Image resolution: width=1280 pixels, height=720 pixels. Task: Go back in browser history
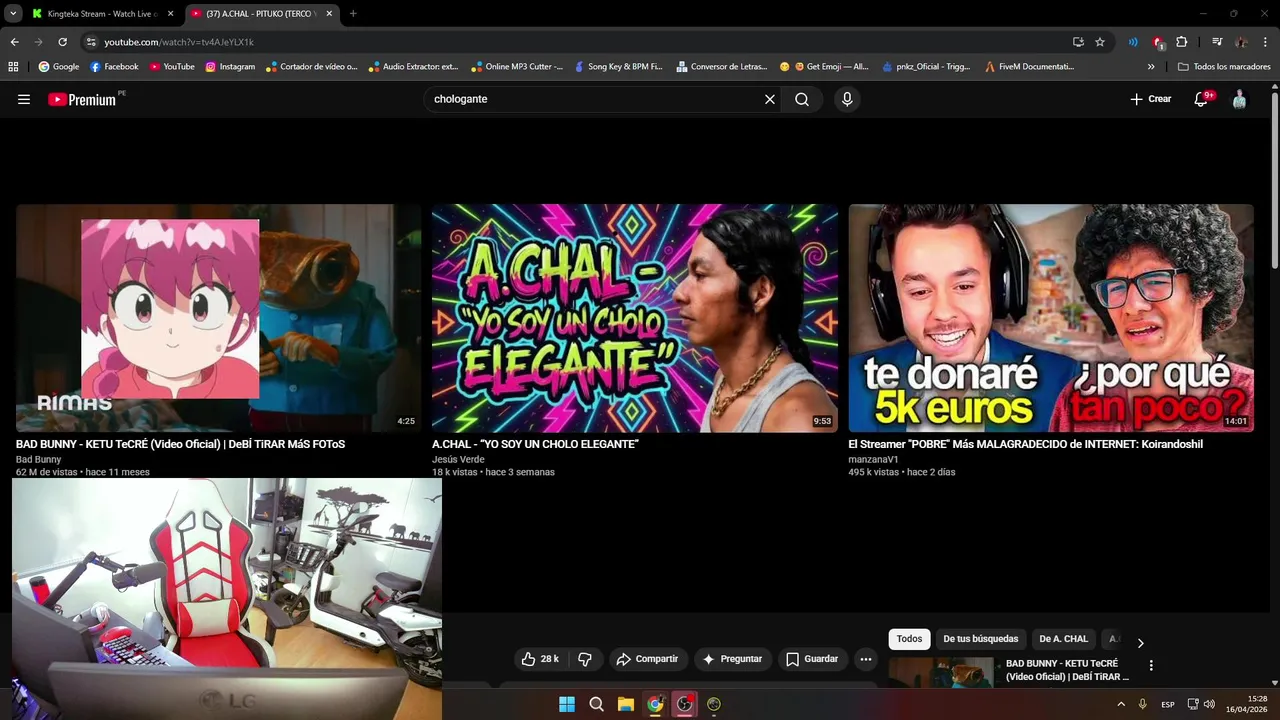pyautogui.click(x=14, y=42)
